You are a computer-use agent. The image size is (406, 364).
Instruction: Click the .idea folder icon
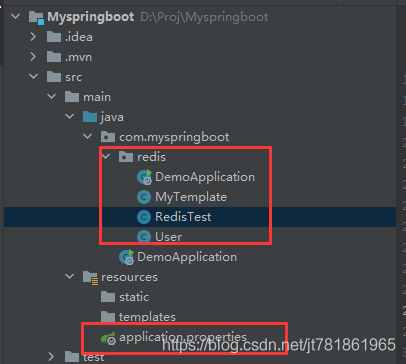[54, 37]
